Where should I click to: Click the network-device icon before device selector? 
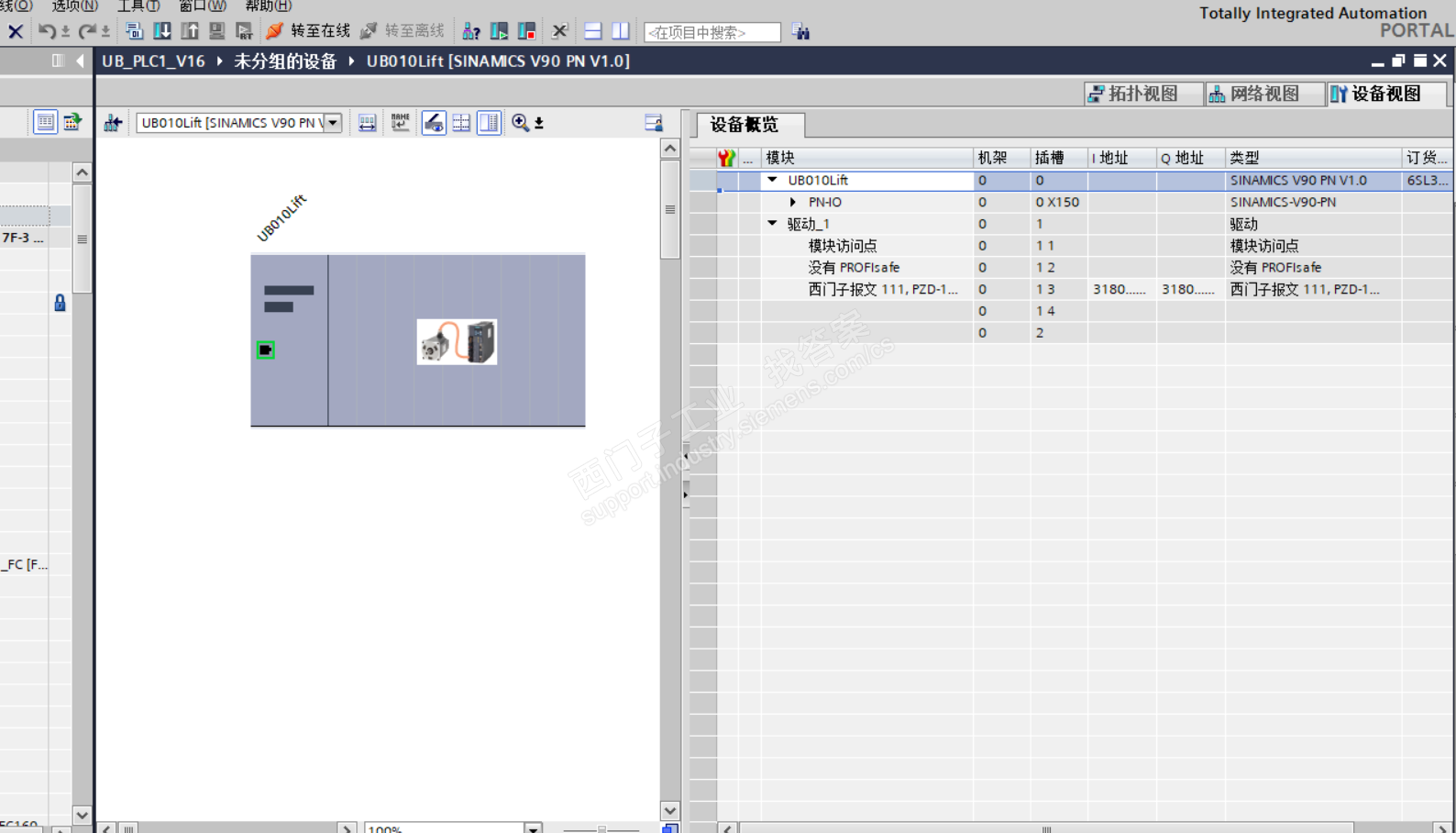[113, 123]
